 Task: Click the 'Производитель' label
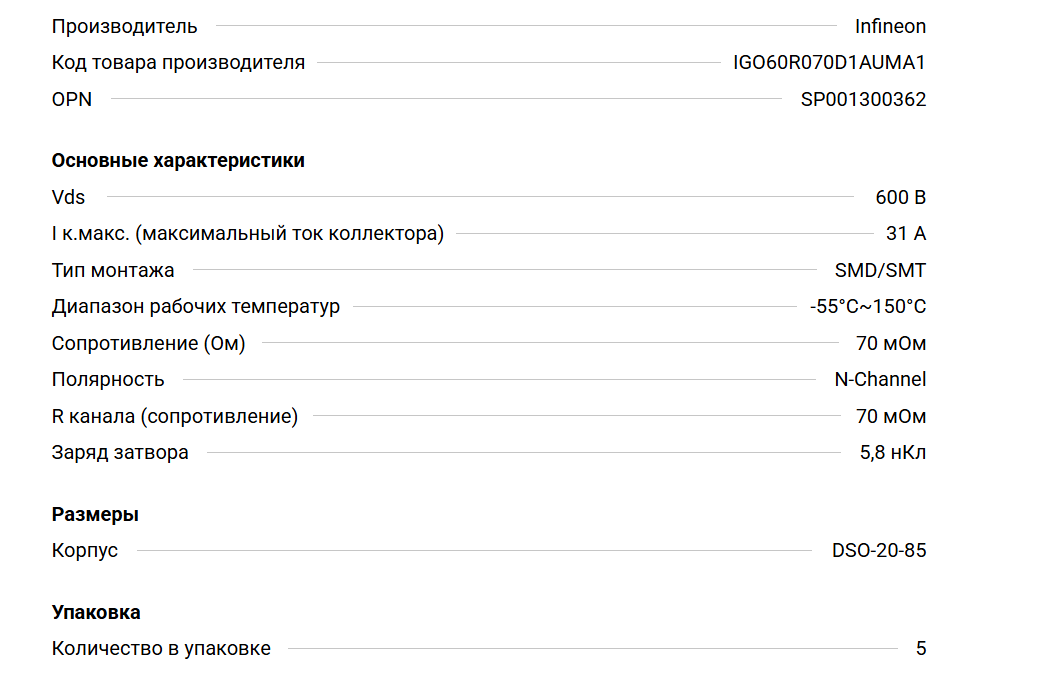124,26
